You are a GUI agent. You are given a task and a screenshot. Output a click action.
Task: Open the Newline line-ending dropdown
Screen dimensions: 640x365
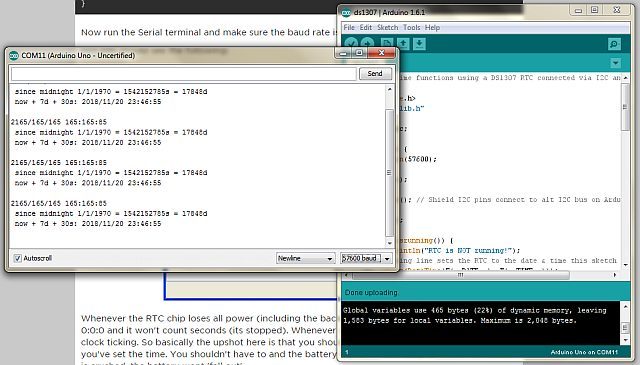coord(305,258)
